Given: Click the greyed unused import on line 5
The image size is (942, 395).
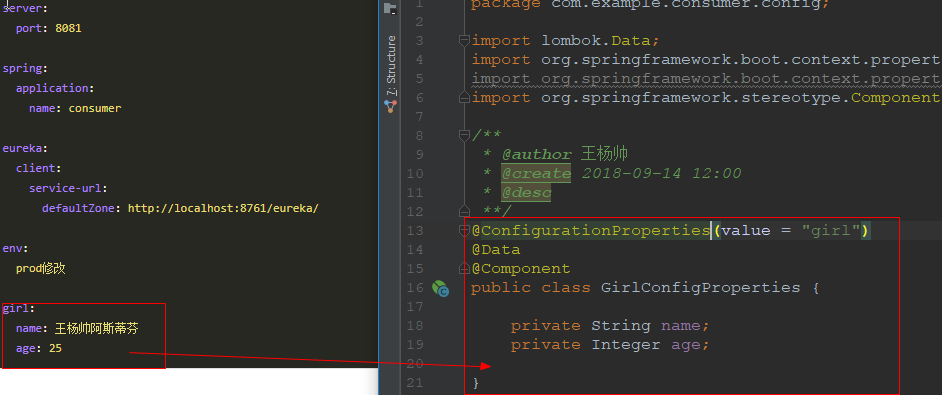Looking at the screenshot, I should click(705, 79).
